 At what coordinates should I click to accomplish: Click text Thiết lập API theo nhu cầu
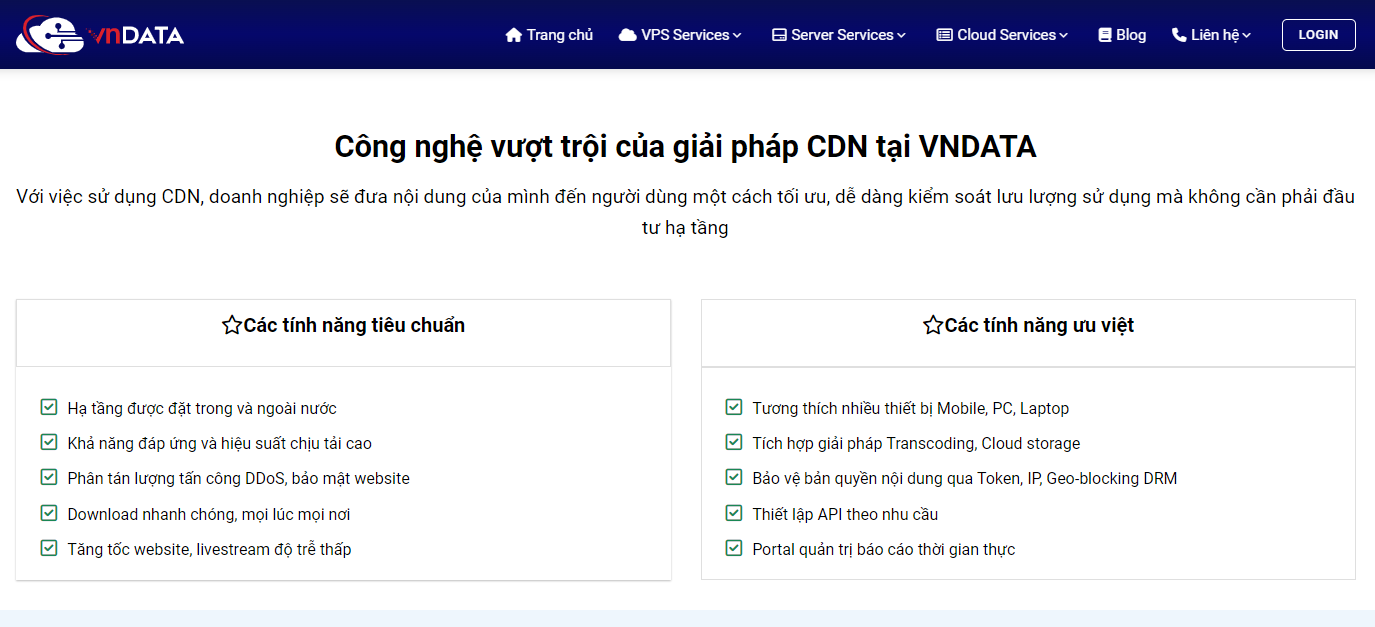845,514
